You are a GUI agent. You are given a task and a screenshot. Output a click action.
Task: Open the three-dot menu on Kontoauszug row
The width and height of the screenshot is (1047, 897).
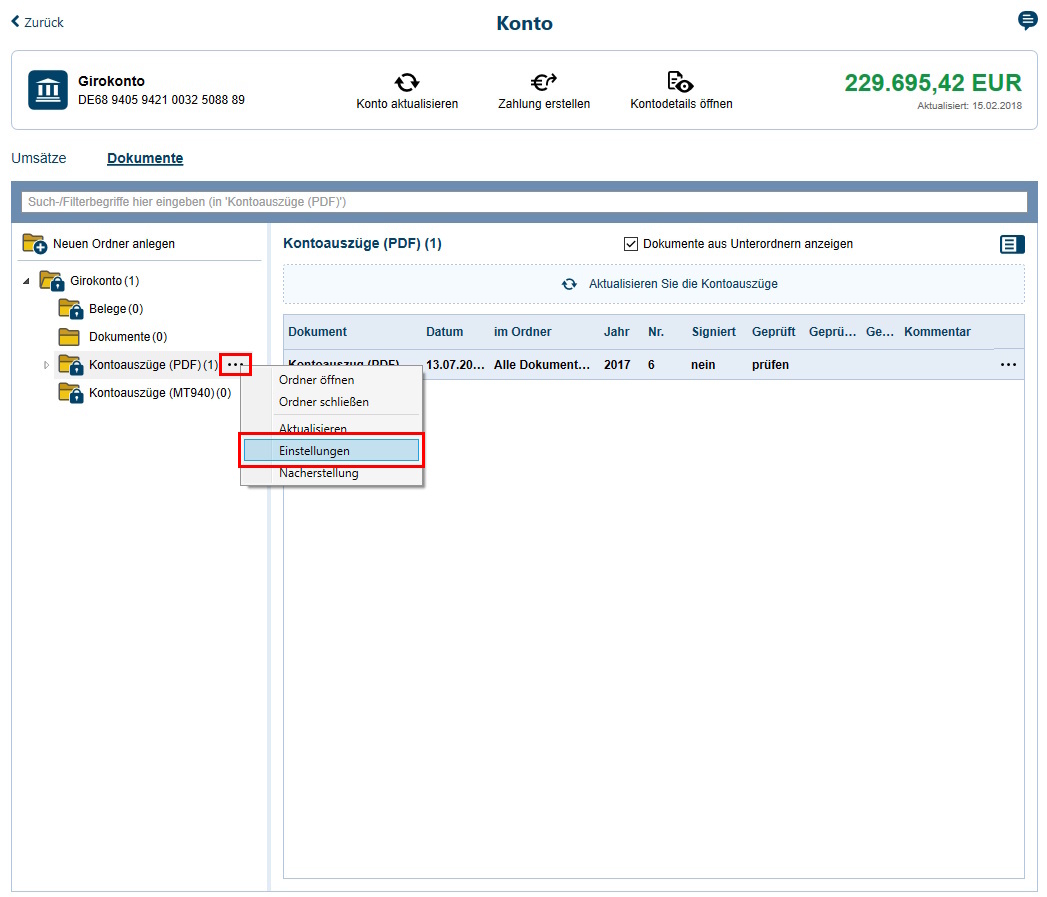pos(1008,365)
